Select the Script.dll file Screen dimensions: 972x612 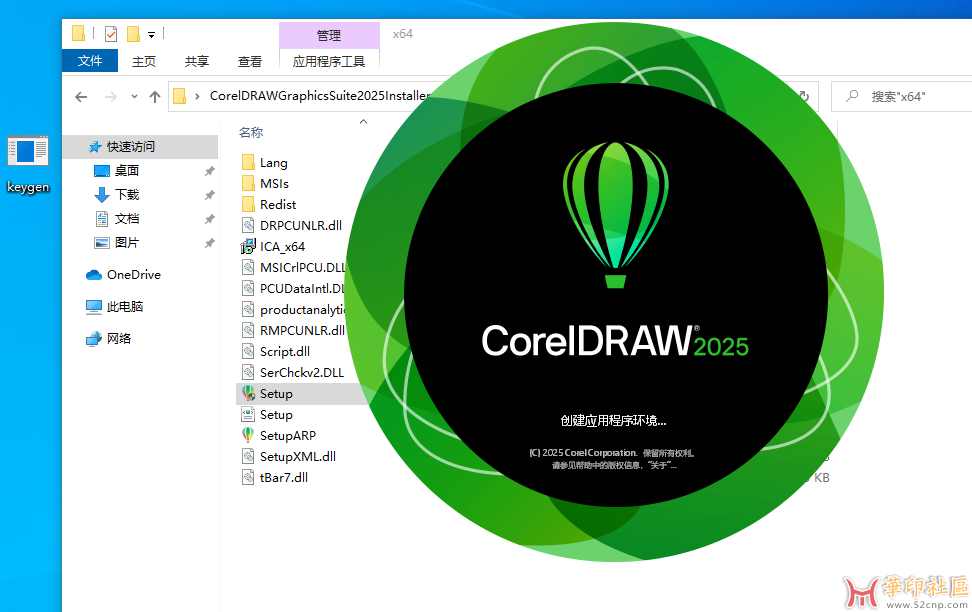point(285,352)
